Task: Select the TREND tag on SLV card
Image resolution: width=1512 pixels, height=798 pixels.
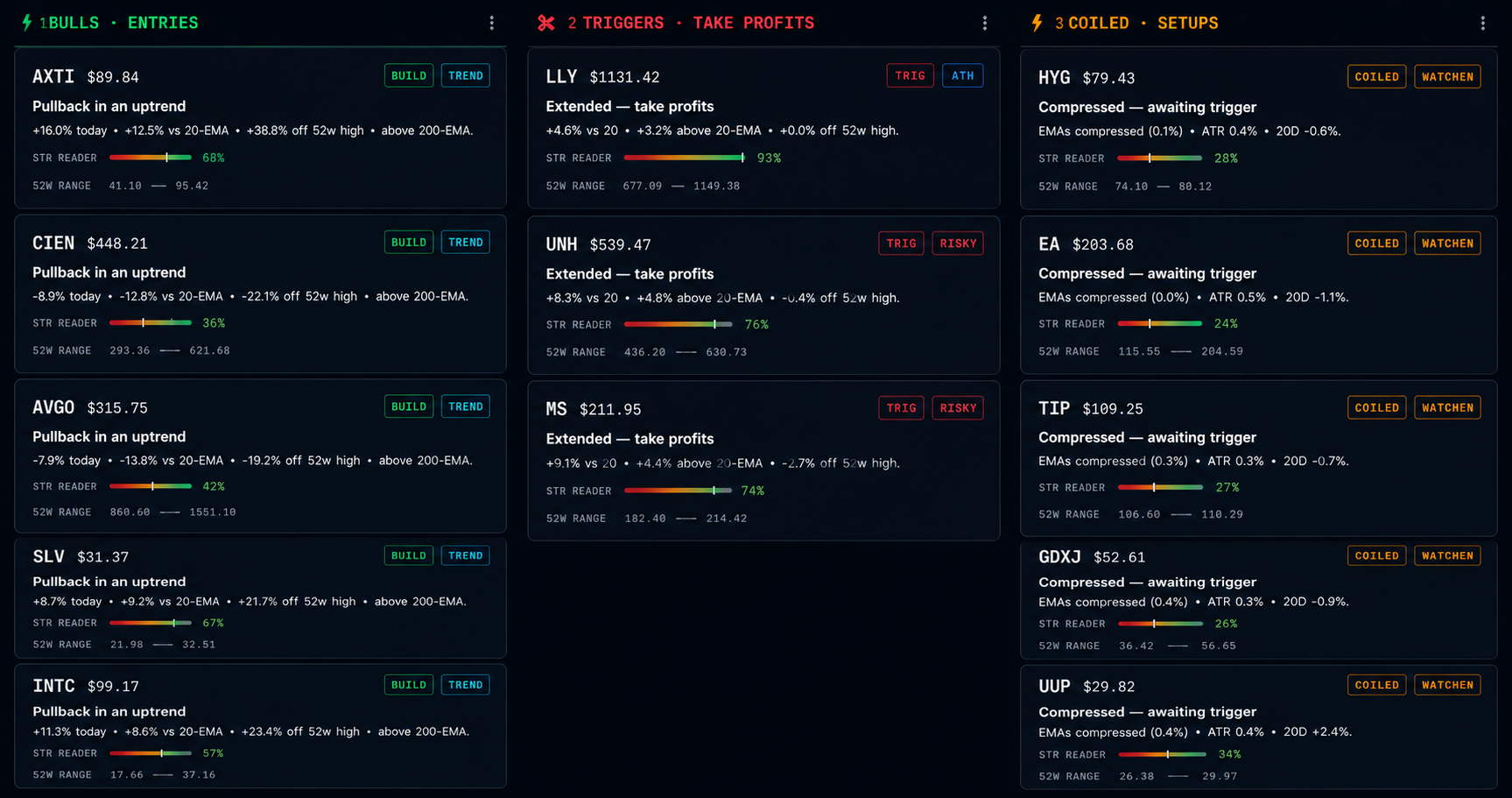Action: click(x=466, y=555)
